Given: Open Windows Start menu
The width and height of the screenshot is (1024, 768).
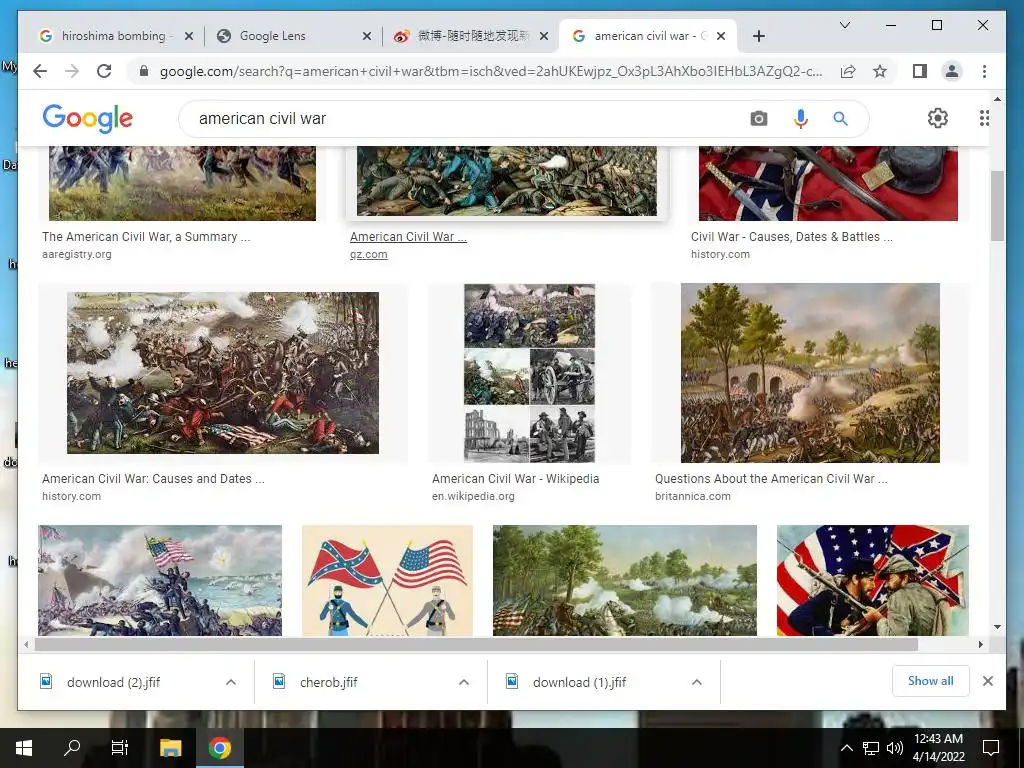Looking at the screenshot, I should 24,748.
